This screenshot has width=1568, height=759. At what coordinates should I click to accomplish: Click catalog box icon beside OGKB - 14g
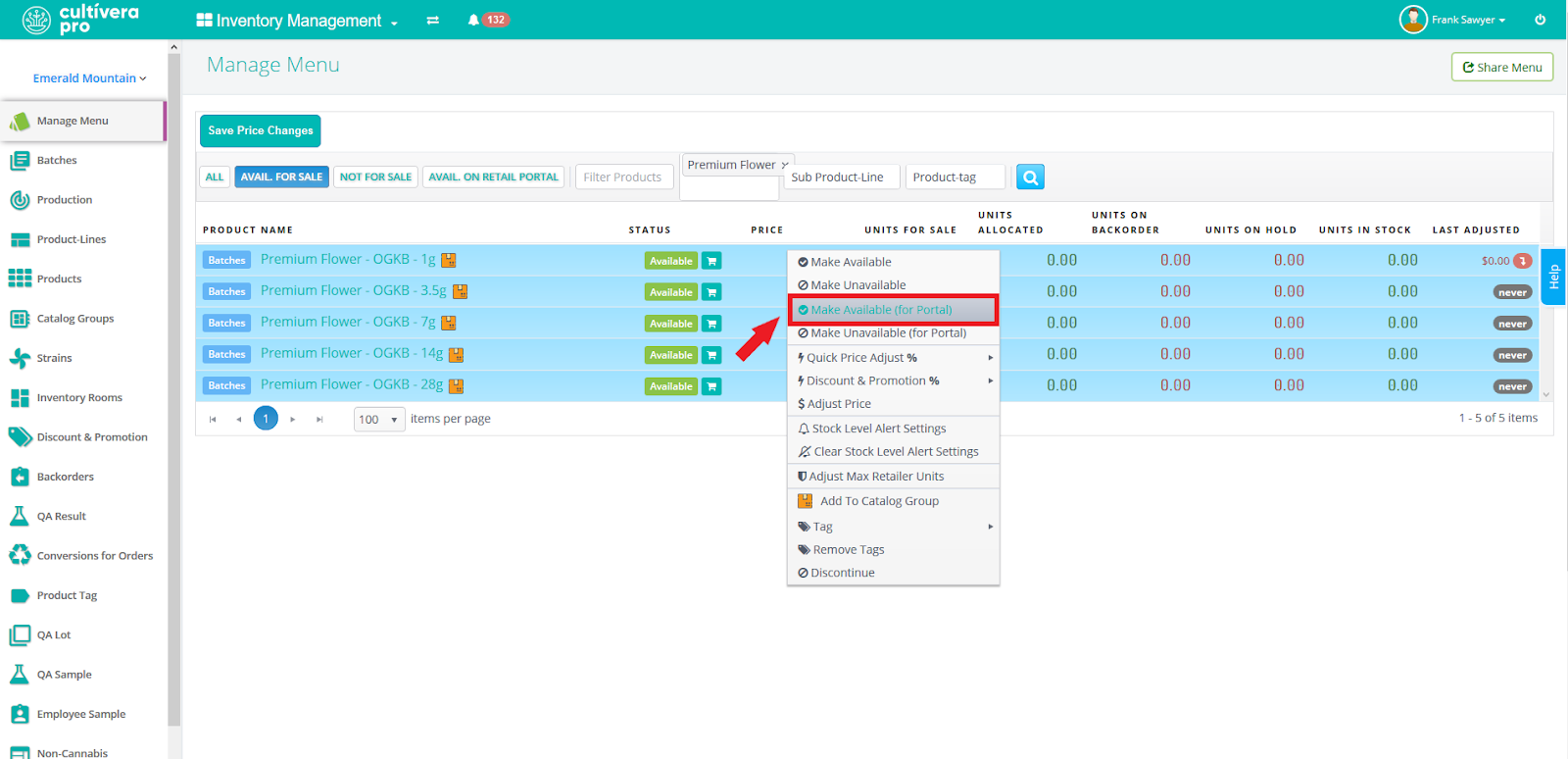pyautogui.click(x=456, y=355)
